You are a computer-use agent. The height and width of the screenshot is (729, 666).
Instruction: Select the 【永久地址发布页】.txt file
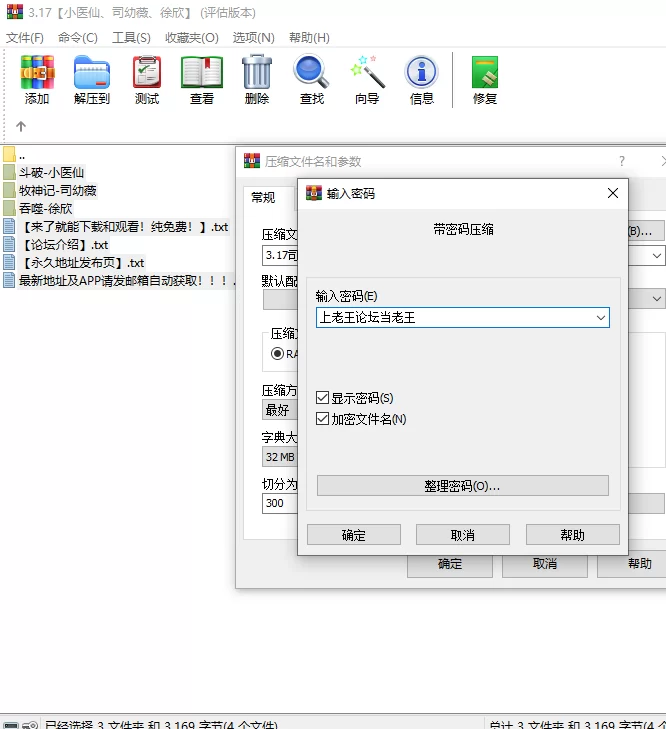(74, 263)
